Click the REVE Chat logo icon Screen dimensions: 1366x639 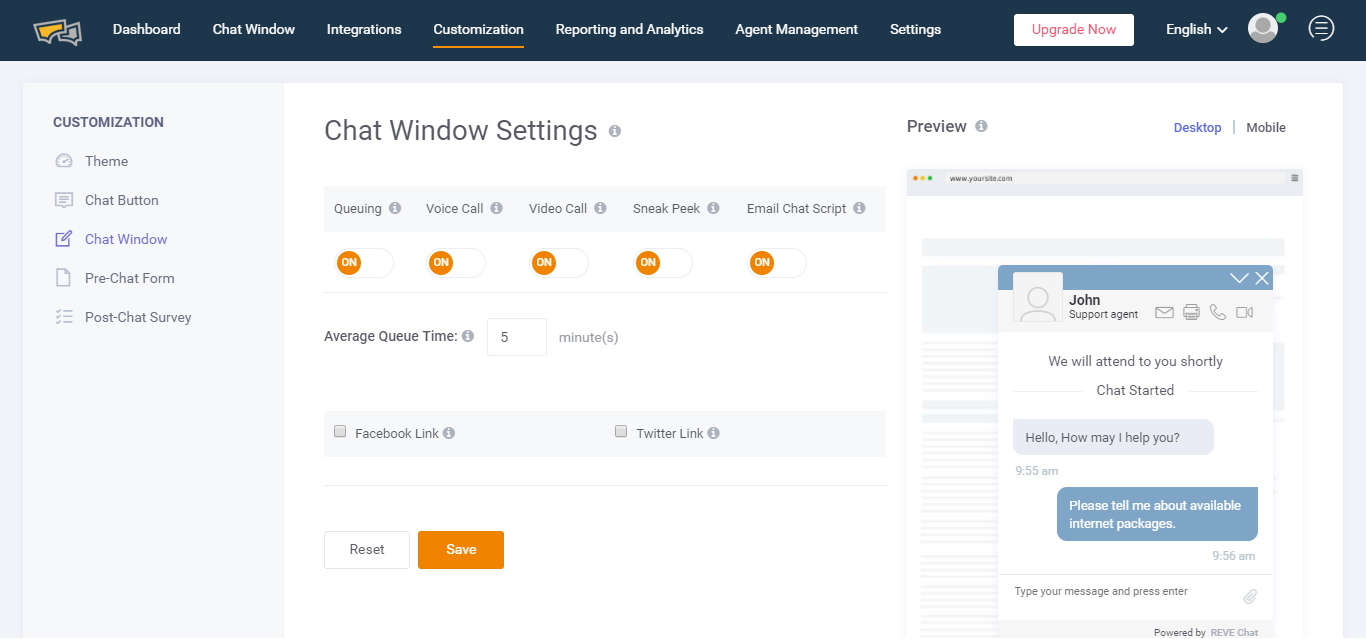(x=57, y=31)
